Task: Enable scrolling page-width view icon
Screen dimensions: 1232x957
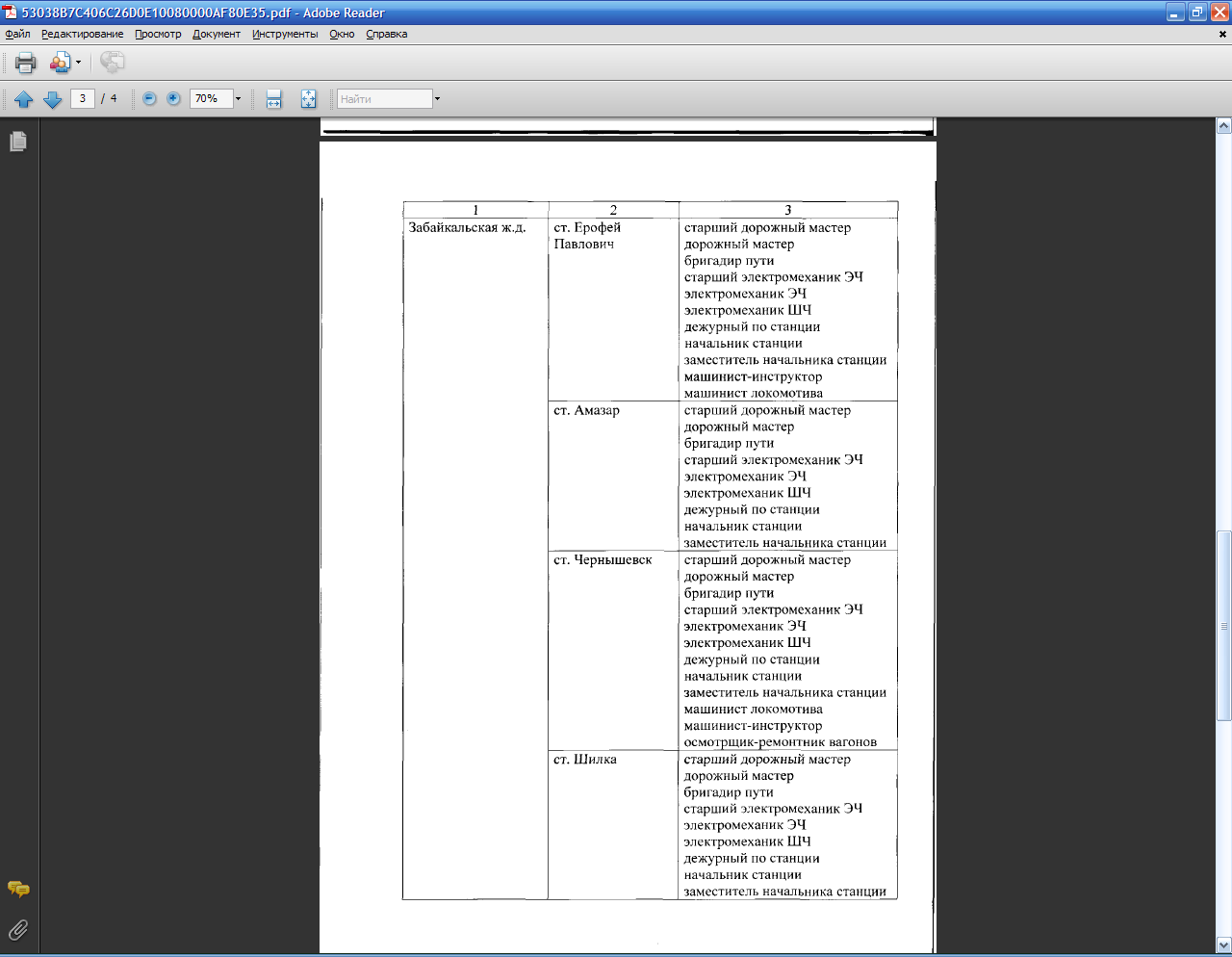Action: click(x=274, y=99)
